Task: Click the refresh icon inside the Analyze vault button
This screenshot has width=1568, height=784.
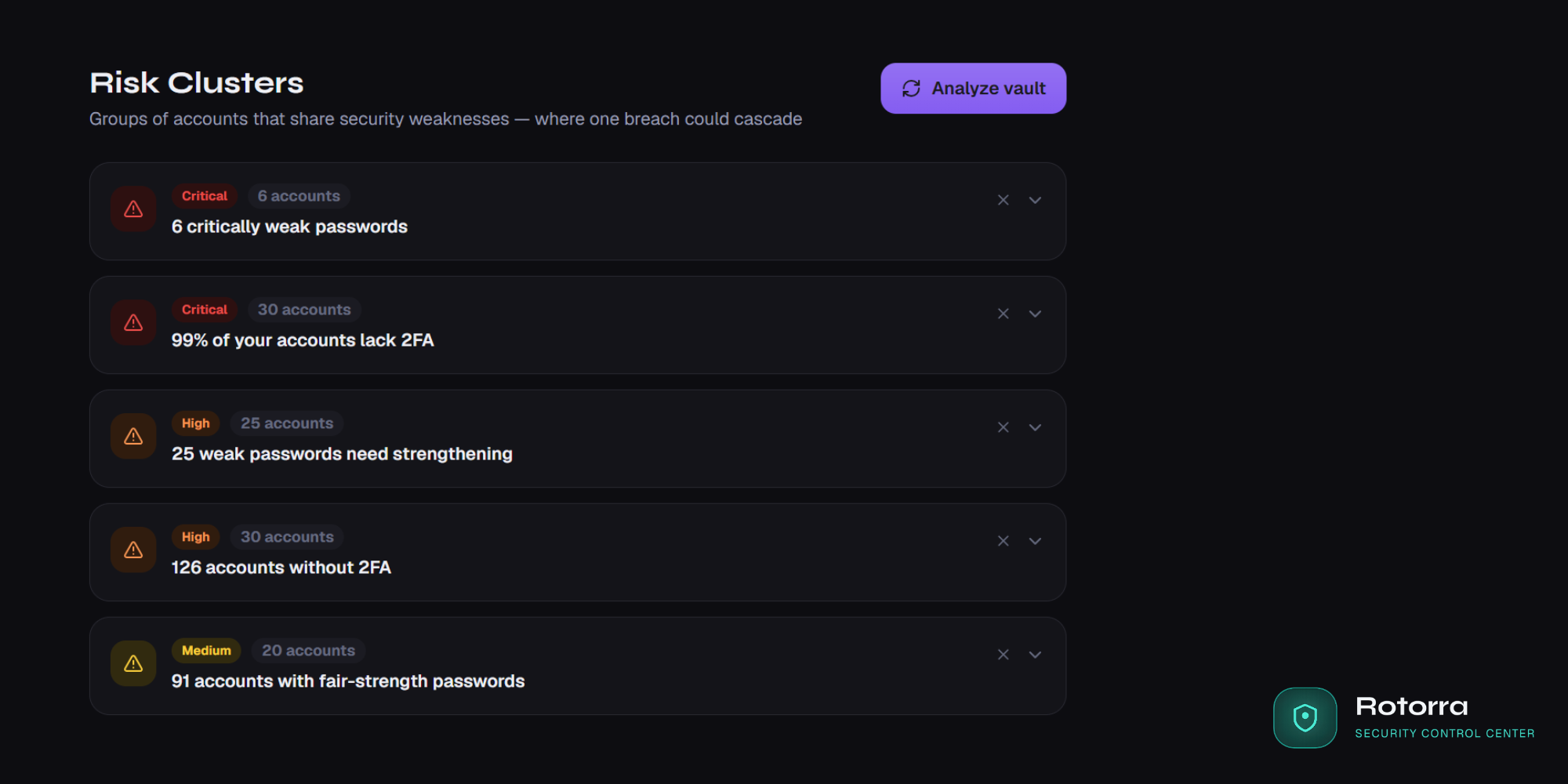Action: click(x=910, y=88)
